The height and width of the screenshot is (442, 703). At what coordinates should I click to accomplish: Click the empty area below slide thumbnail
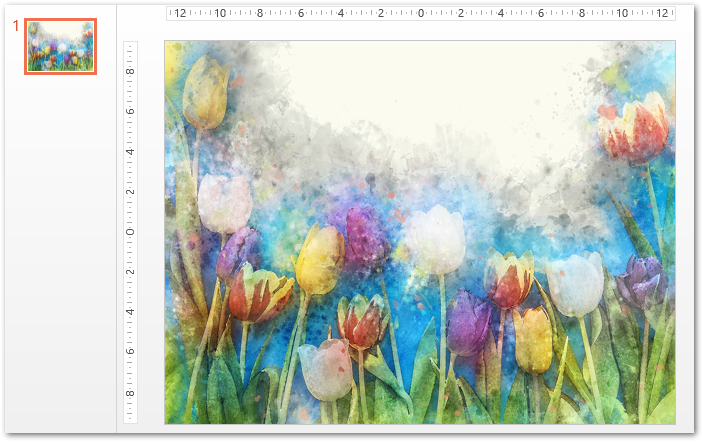click(x=60, y=250)
